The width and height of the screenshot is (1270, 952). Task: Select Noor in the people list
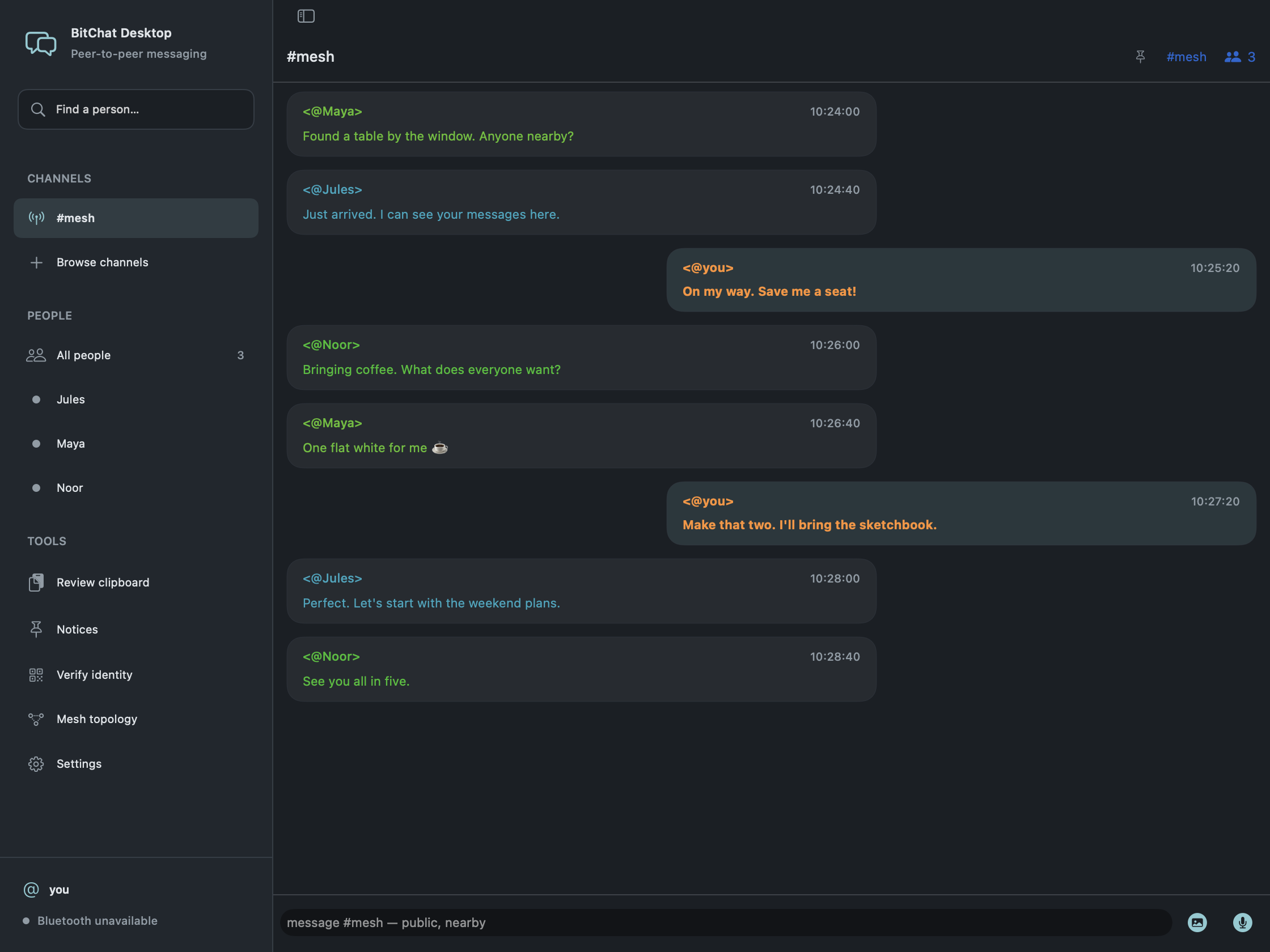136,488
